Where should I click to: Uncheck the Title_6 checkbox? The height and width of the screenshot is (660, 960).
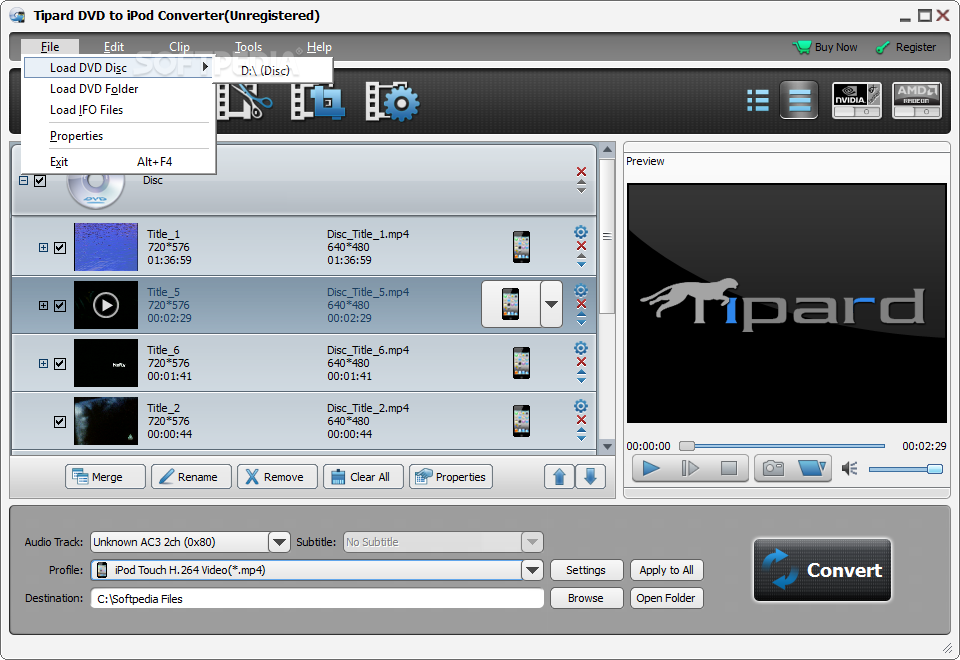tap(59, 364)
